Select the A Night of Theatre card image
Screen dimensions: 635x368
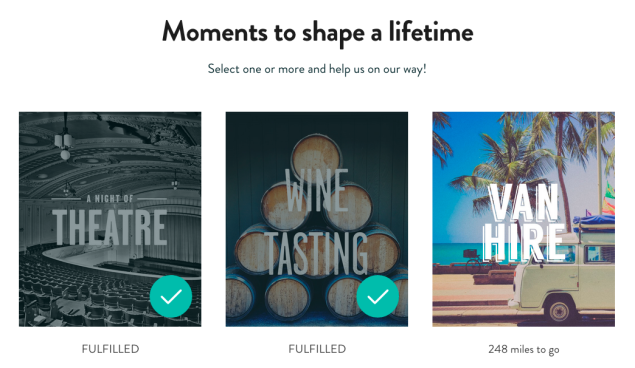point(110,219)
